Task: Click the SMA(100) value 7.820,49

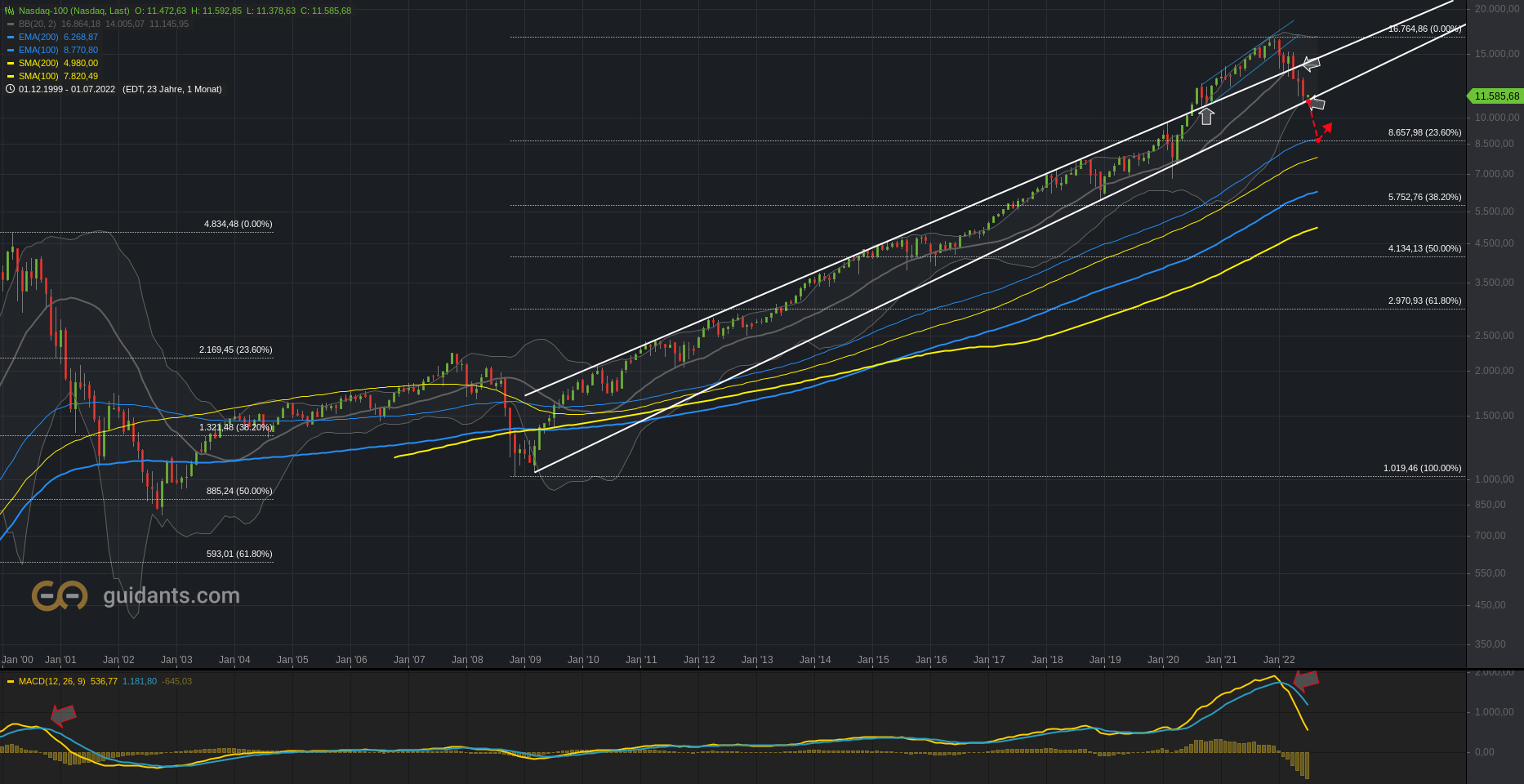Action: point(81,76)
